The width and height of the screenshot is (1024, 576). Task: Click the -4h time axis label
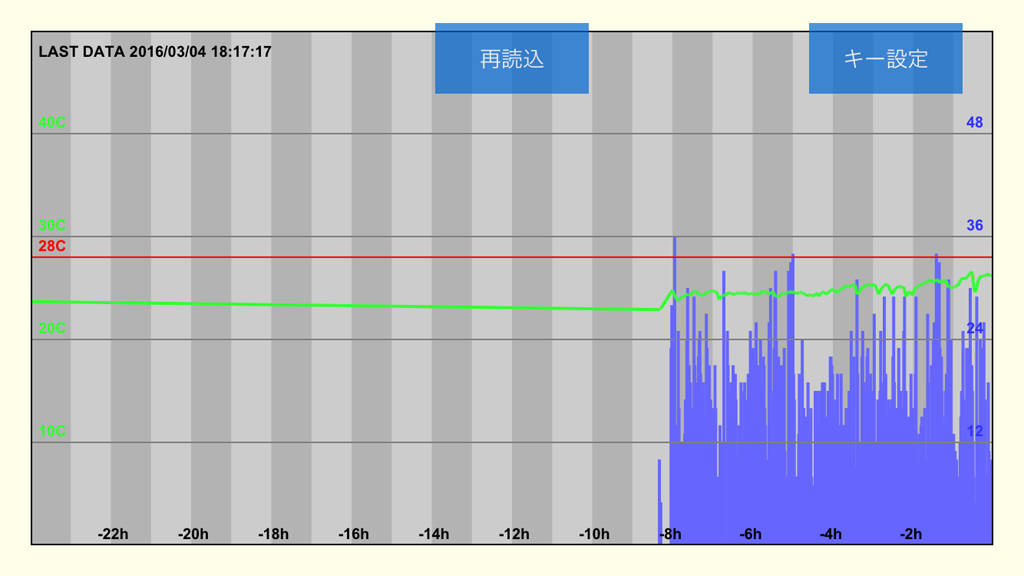831,534
